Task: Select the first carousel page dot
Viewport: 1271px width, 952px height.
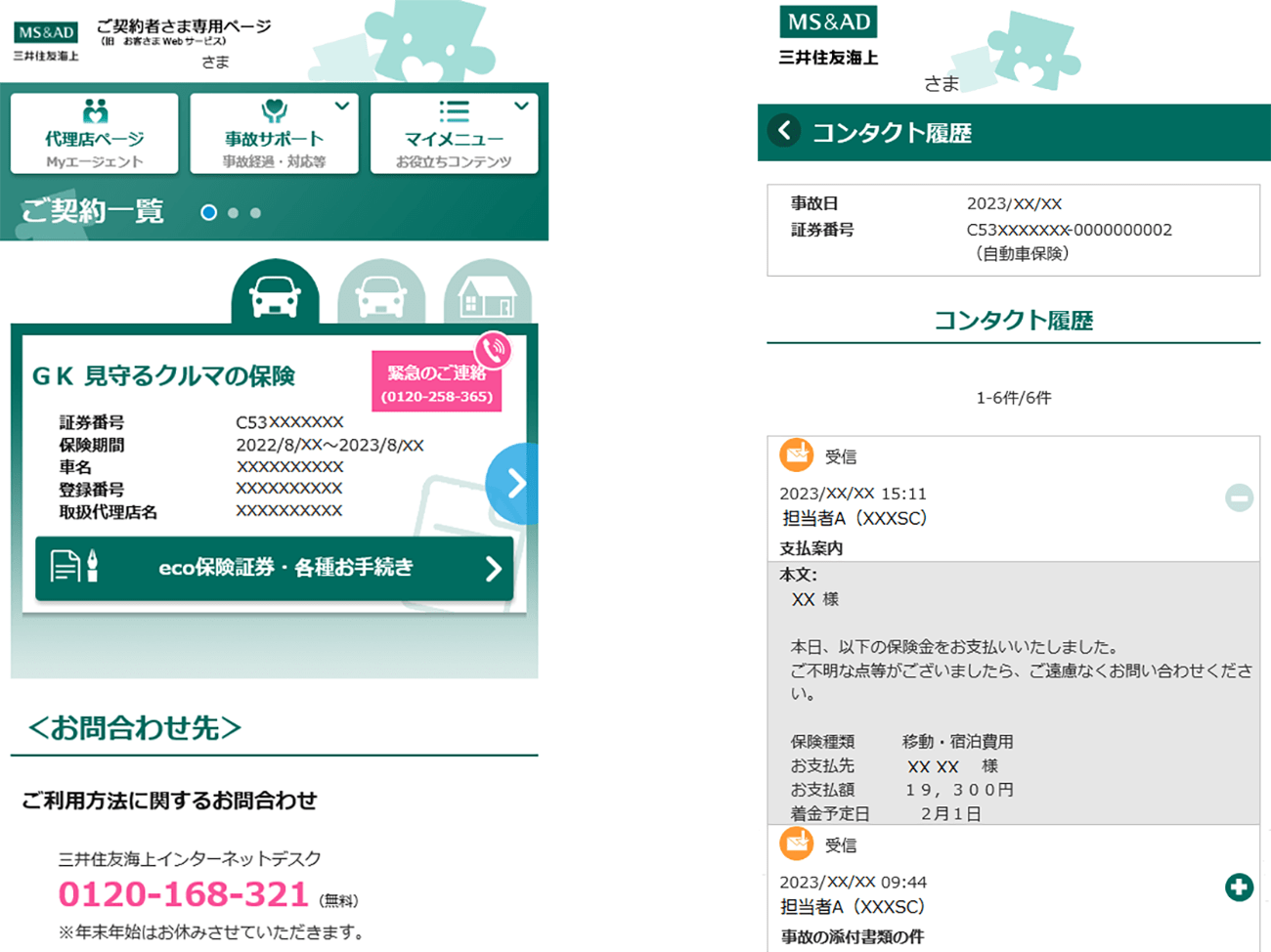Action: click(x=208, y=212)
